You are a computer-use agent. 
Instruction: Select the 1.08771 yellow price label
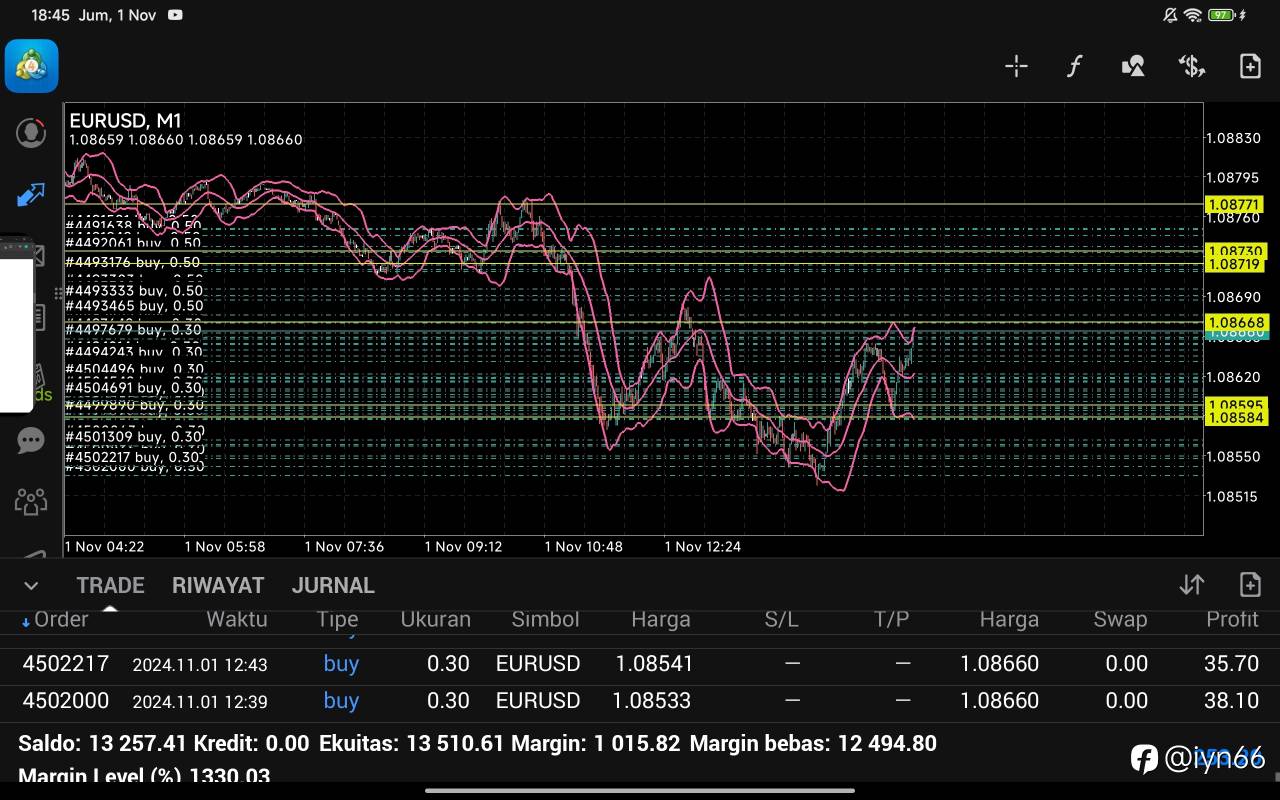(x=1236, y=205)
